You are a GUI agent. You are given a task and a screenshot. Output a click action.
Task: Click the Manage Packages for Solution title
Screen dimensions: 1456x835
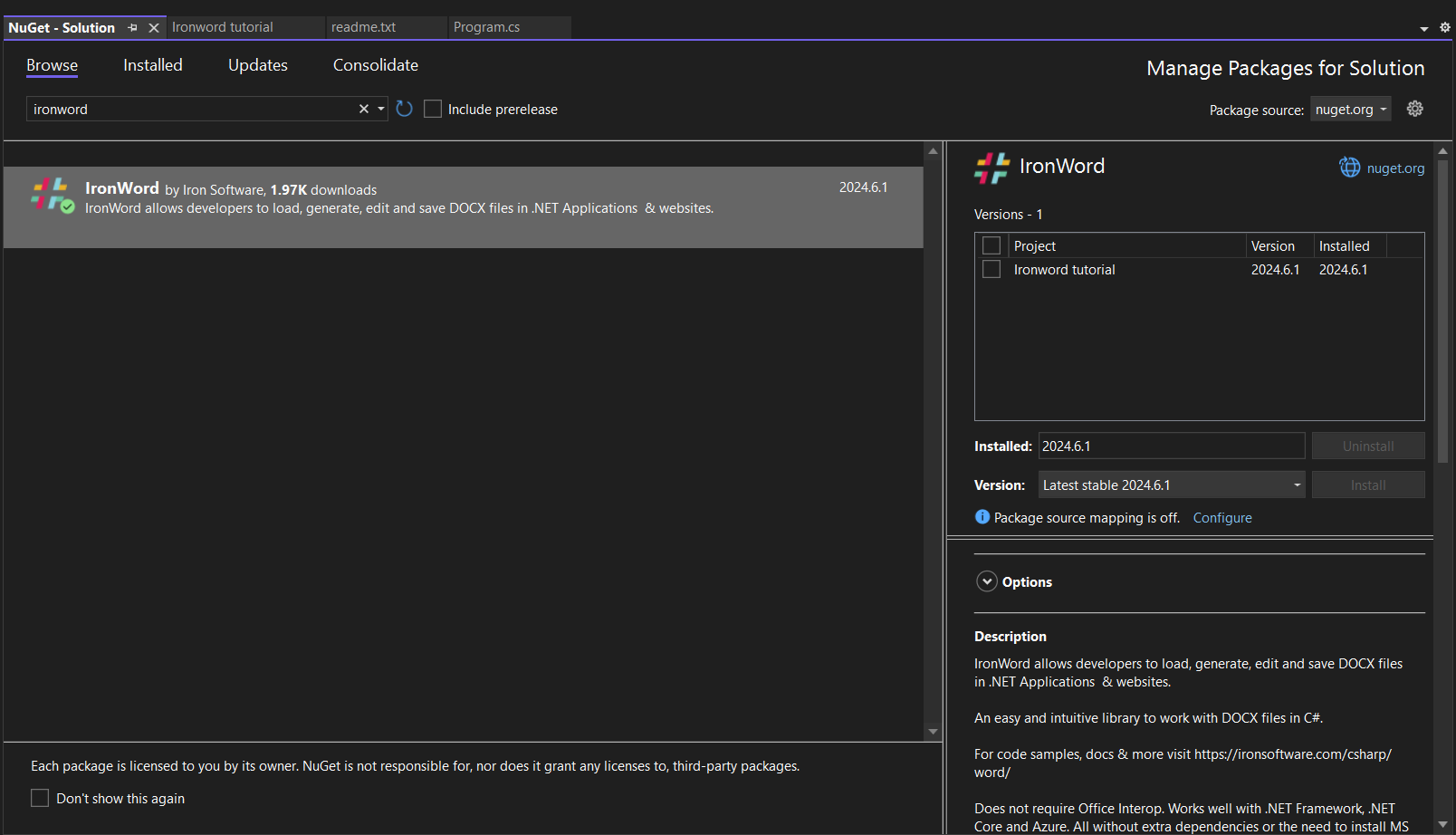[x=1285, y=68]
